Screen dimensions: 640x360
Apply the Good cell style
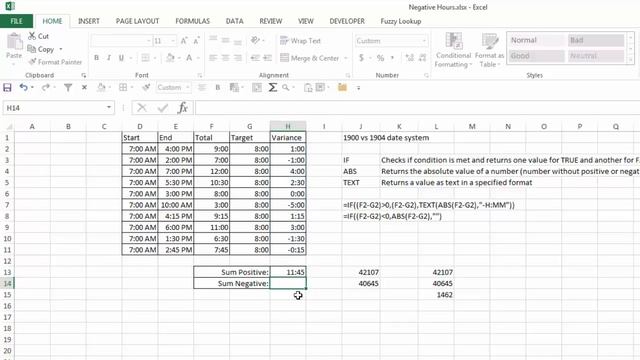537,56
